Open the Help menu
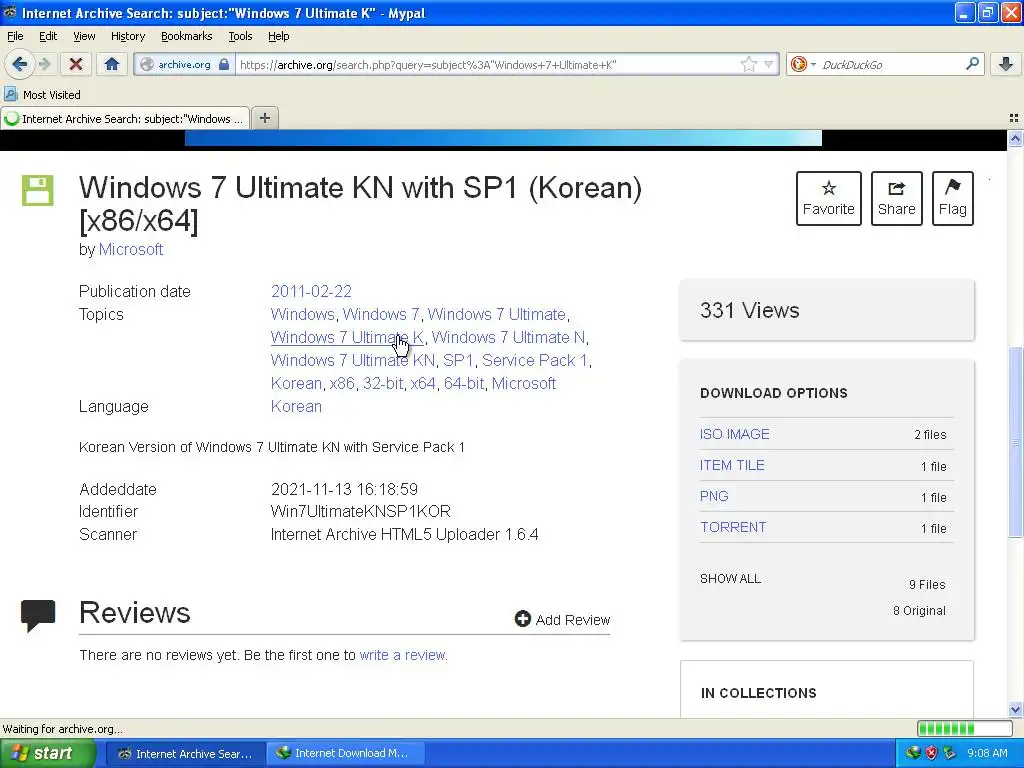 click(278, 36)
